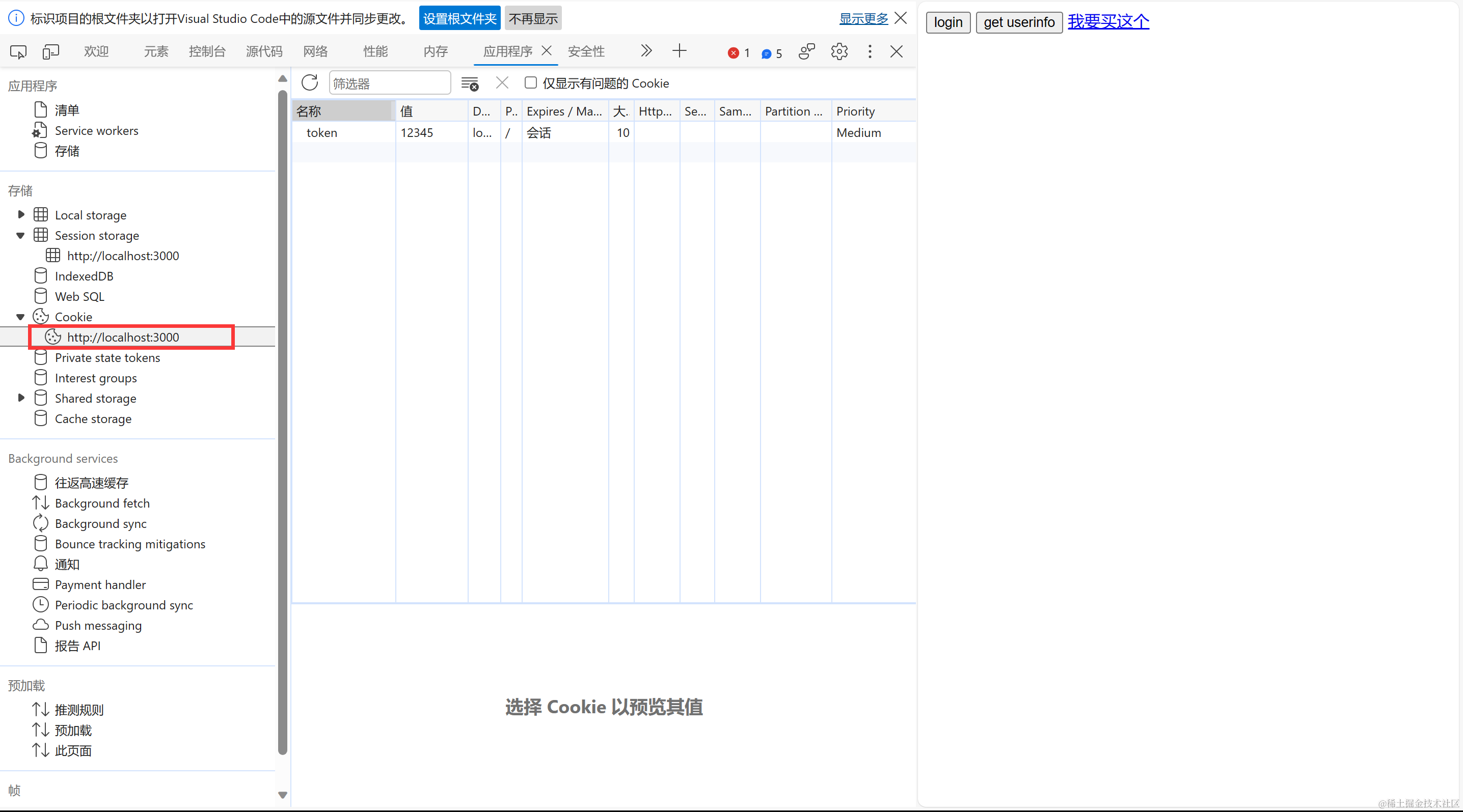Switch to the 欢迎 tab
Viewport: 1463px width, 812px height.
click(96, 51)
